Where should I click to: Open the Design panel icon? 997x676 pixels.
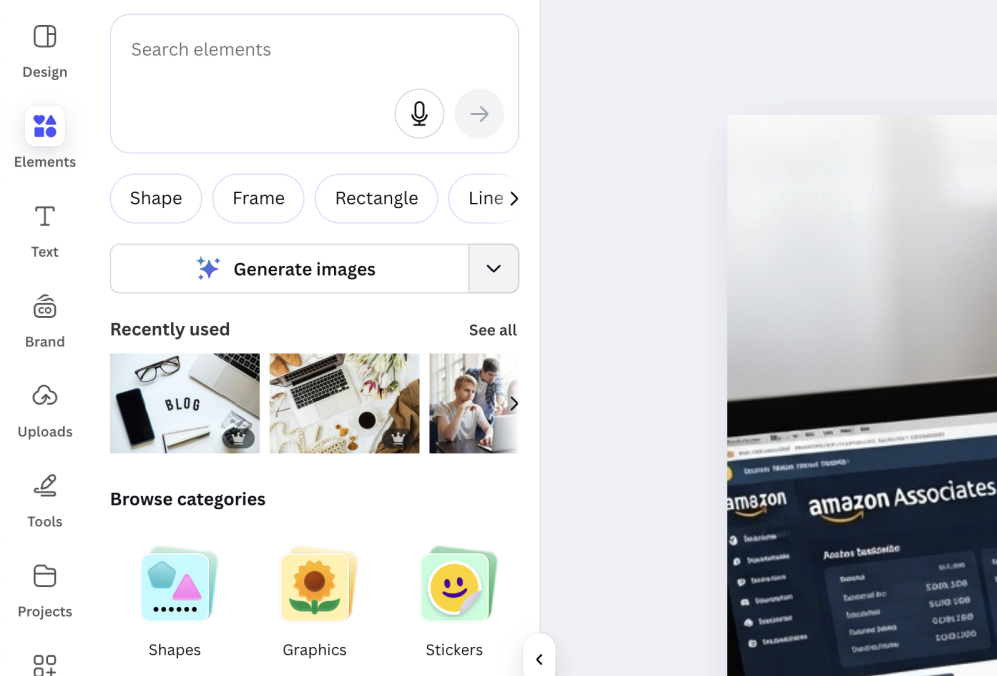[x=45, y=37]
